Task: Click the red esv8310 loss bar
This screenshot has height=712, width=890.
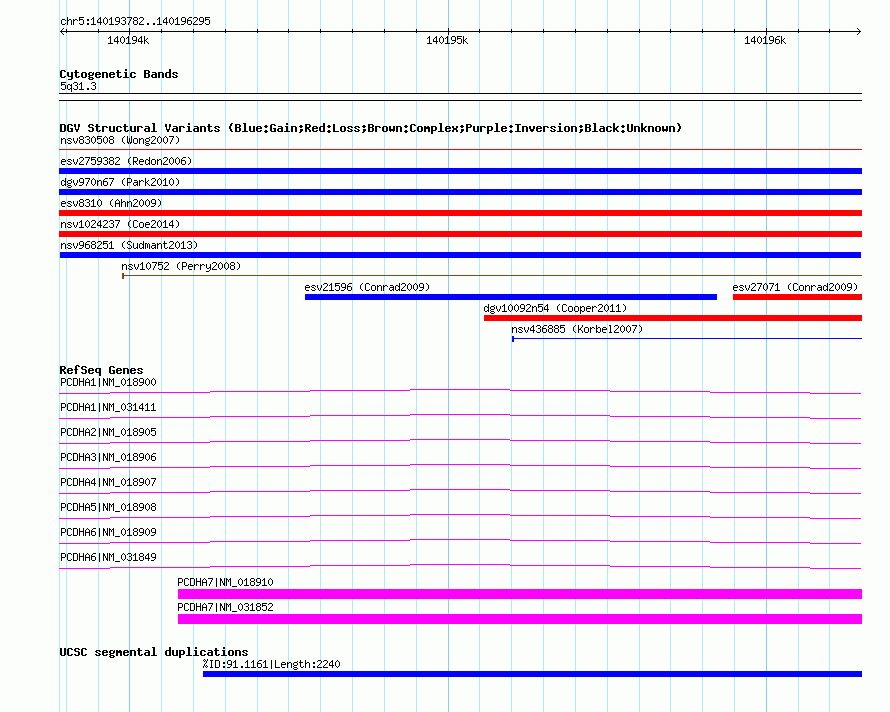Action: [x=460, y=213]
